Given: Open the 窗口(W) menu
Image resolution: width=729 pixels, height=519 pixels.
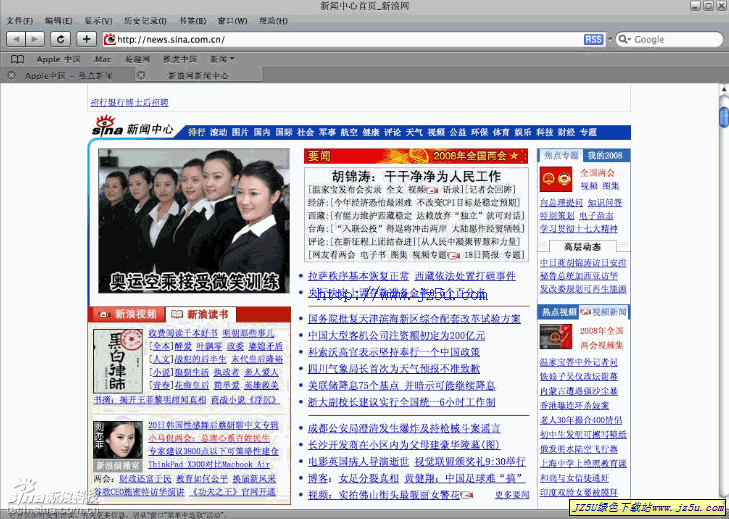Looking at the screenshot, I should [x=232, y=21].
